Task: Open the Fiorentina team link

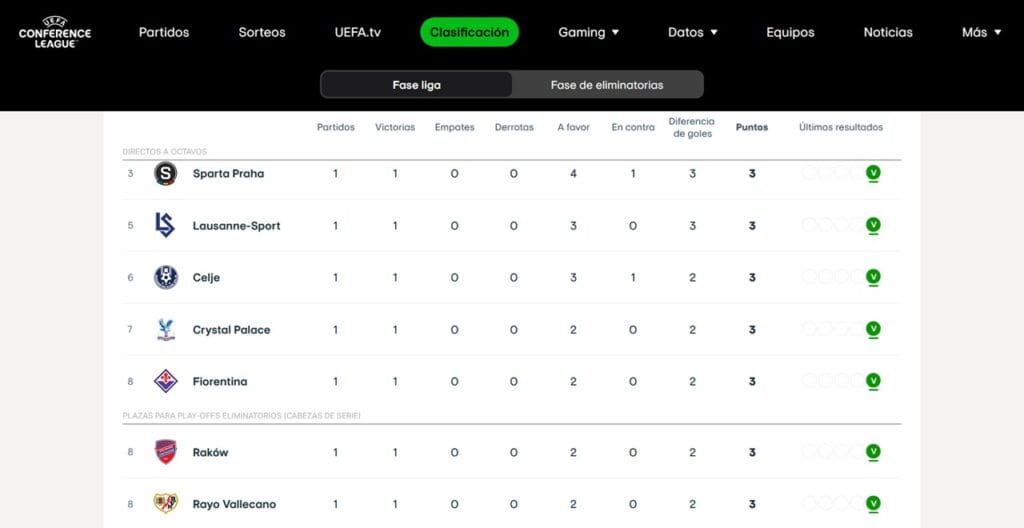Action: tap(220, 382)
